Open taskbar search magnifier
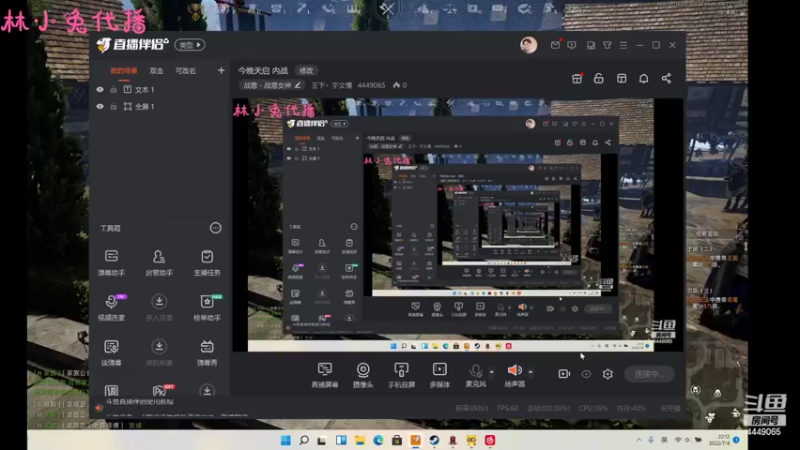 pos(304,440)
